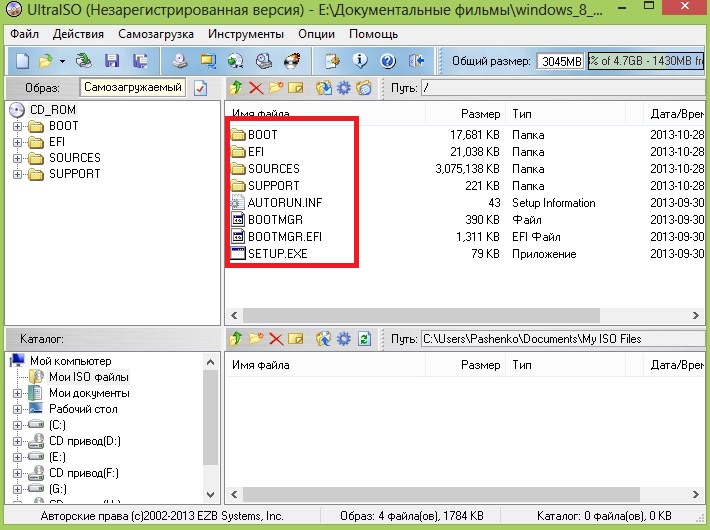The height and width of the screenshot is (530, 710).
Task: Click the Save floppy disk icon
Action: [x=112, y=61]
